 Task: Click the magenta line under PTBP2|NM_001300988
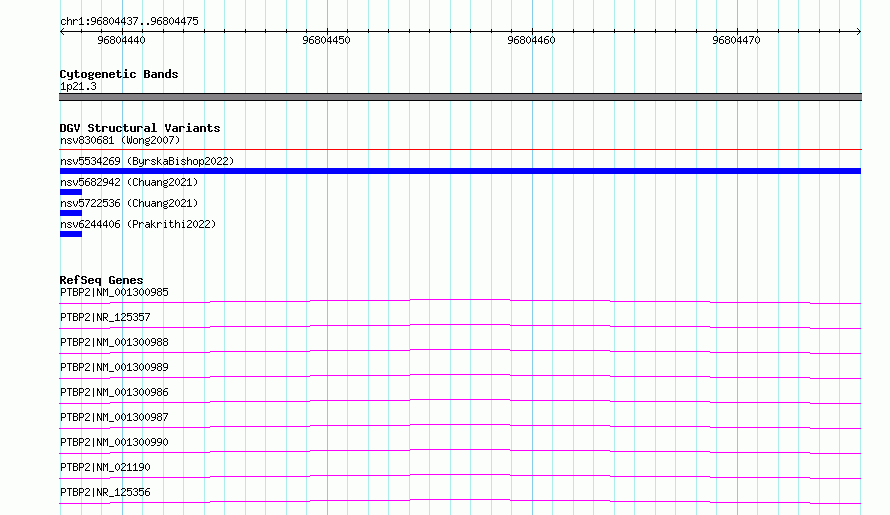click(460, 350)
